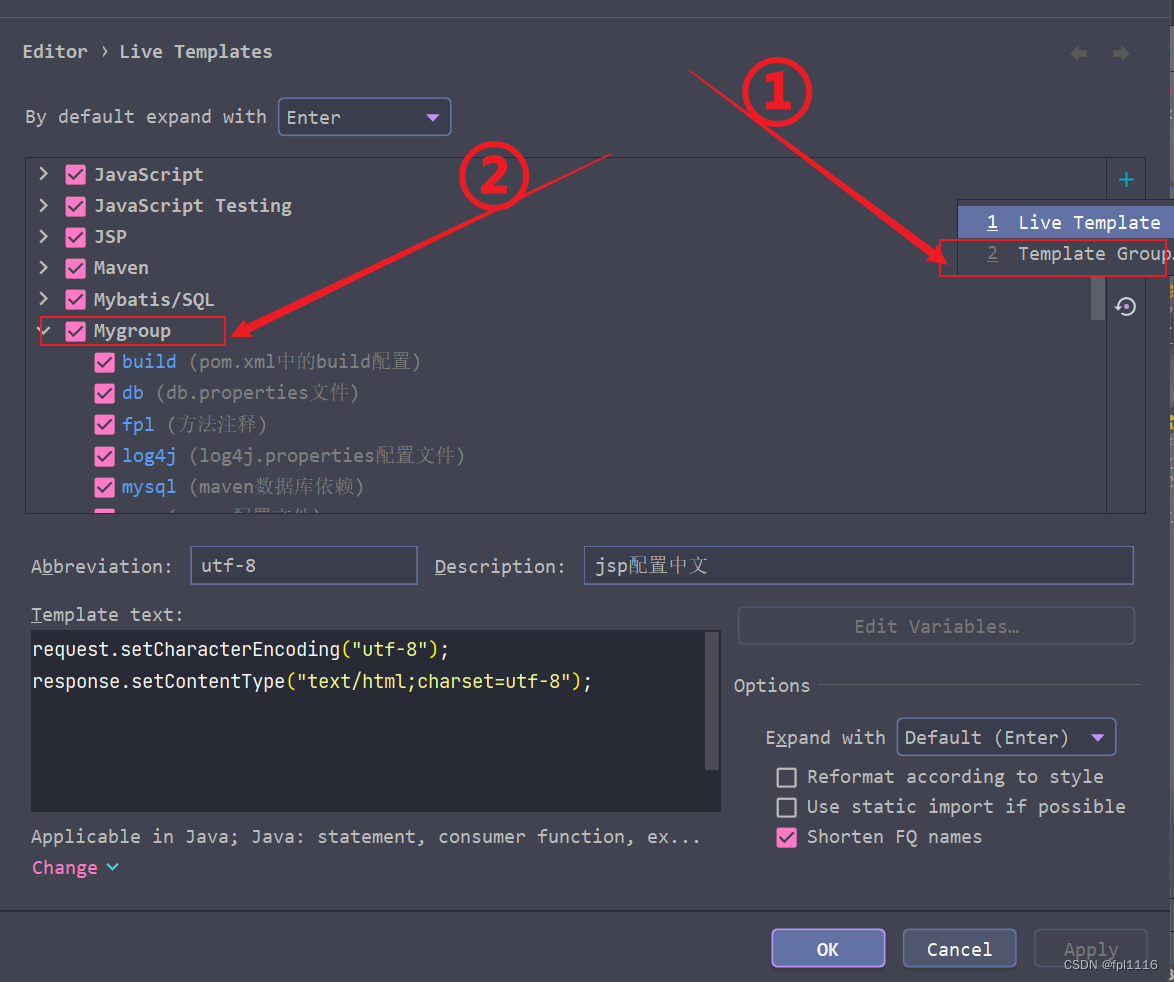Toggle the Maven group checkbox
The width and height of the screenshot is (1174, 982).
[x=76, y=268]
